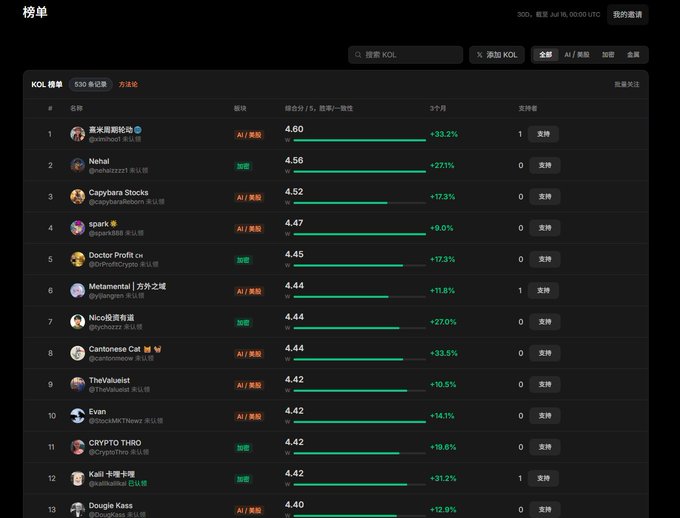Click 支持 for Nico投資有道
680x518 pixels.
point(545,321)
